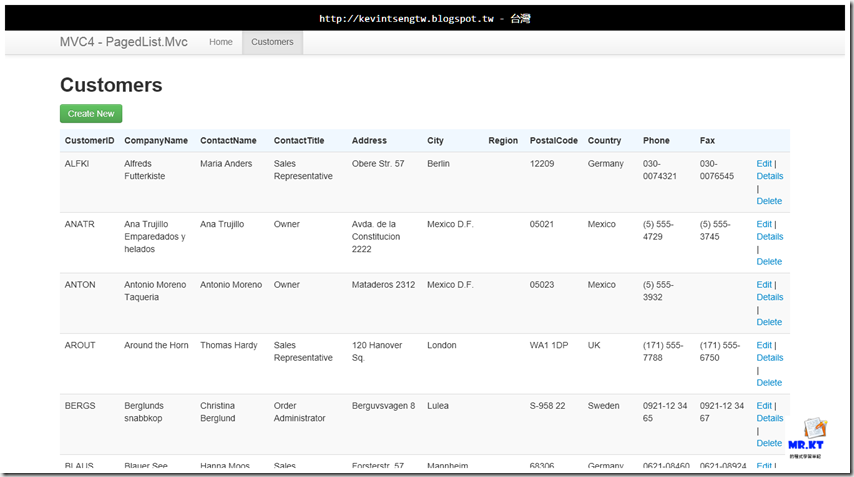Delete customer ANTON

(x=769, y=322)
